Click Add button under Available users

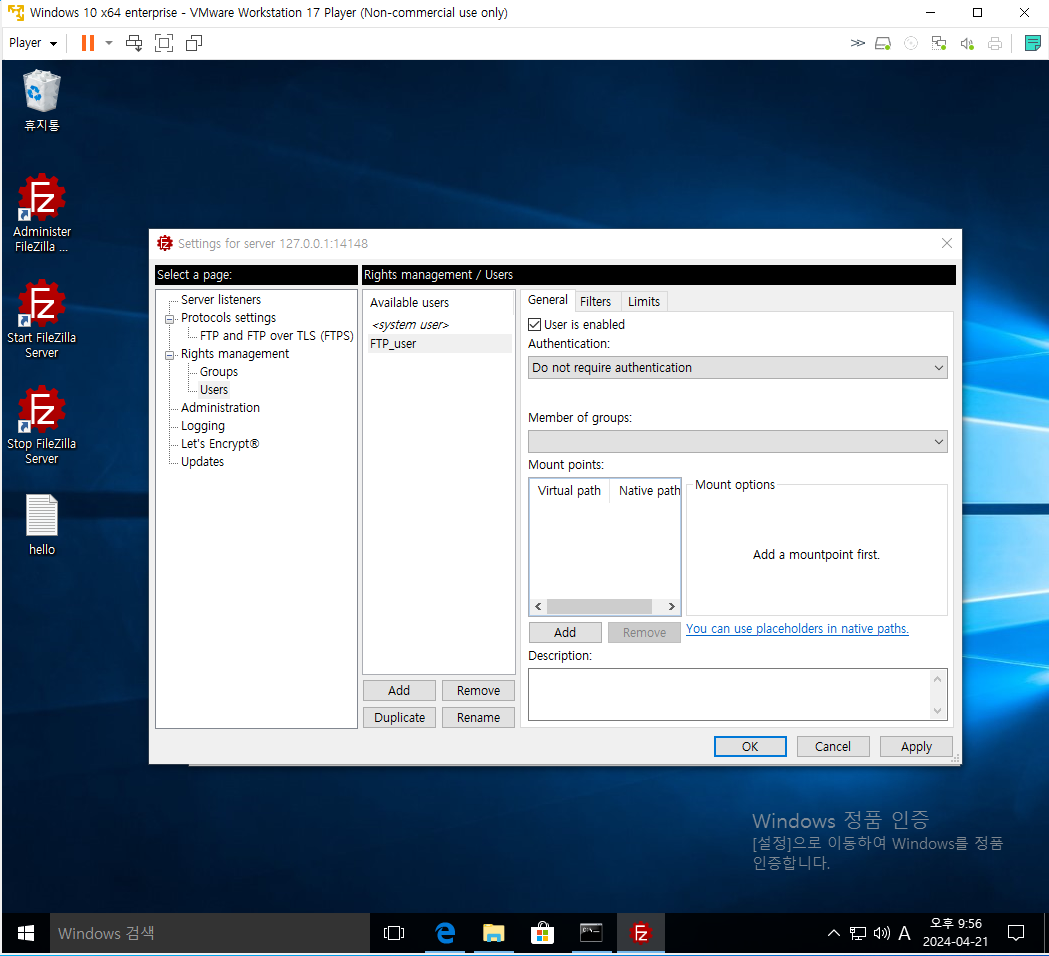click(399, 690)
